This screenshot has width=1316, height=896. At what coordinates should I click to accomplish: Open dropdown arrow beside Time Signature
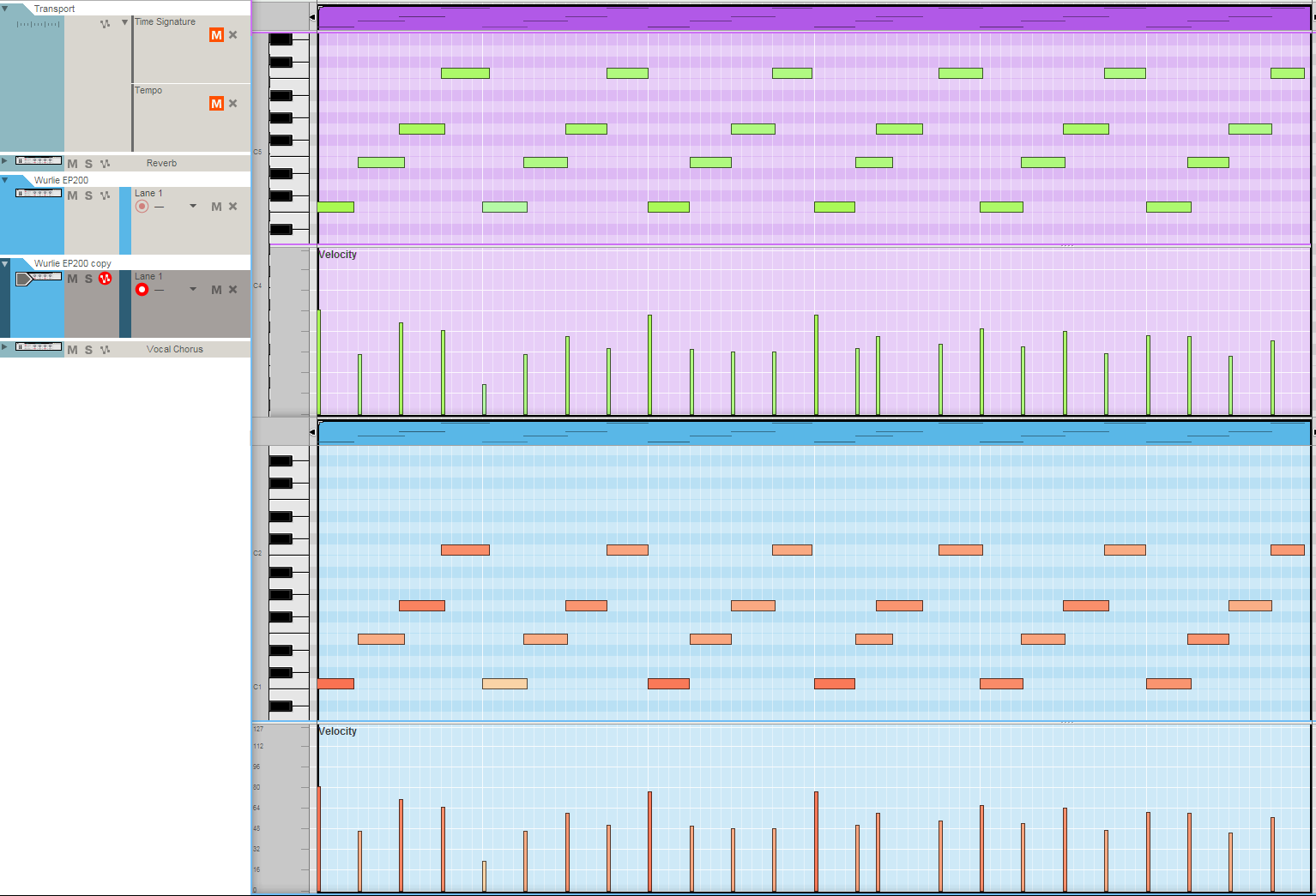(125, 22)
